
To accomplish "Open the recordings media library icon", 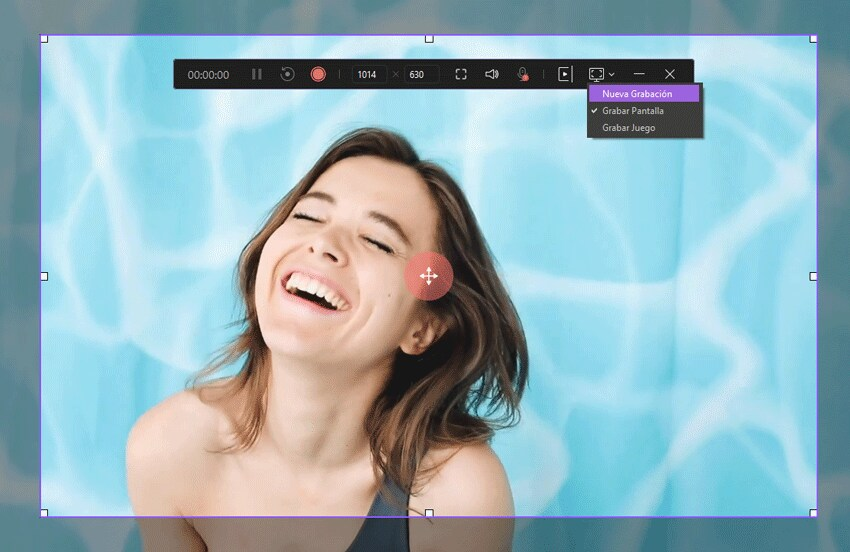I will point(565,74).
